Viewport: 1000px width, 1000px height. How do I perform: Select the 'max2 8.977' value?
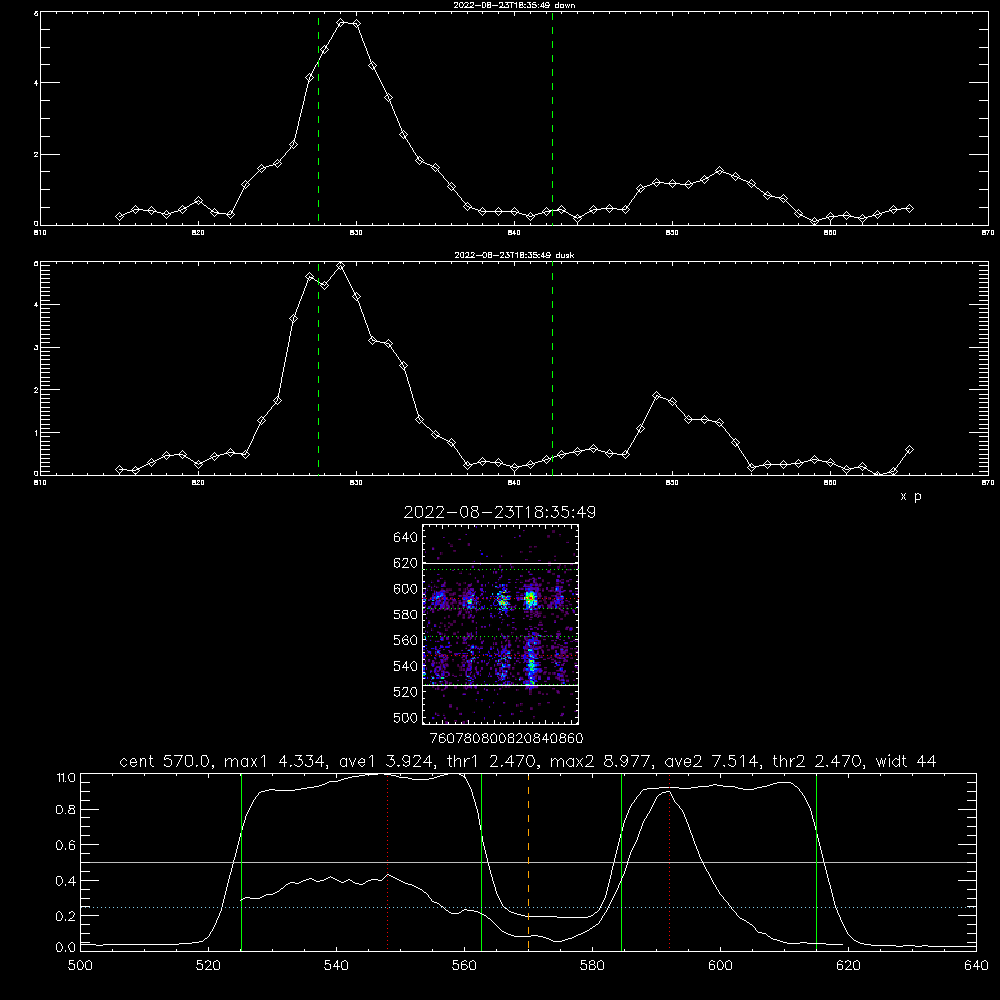[x=601, y=761]
